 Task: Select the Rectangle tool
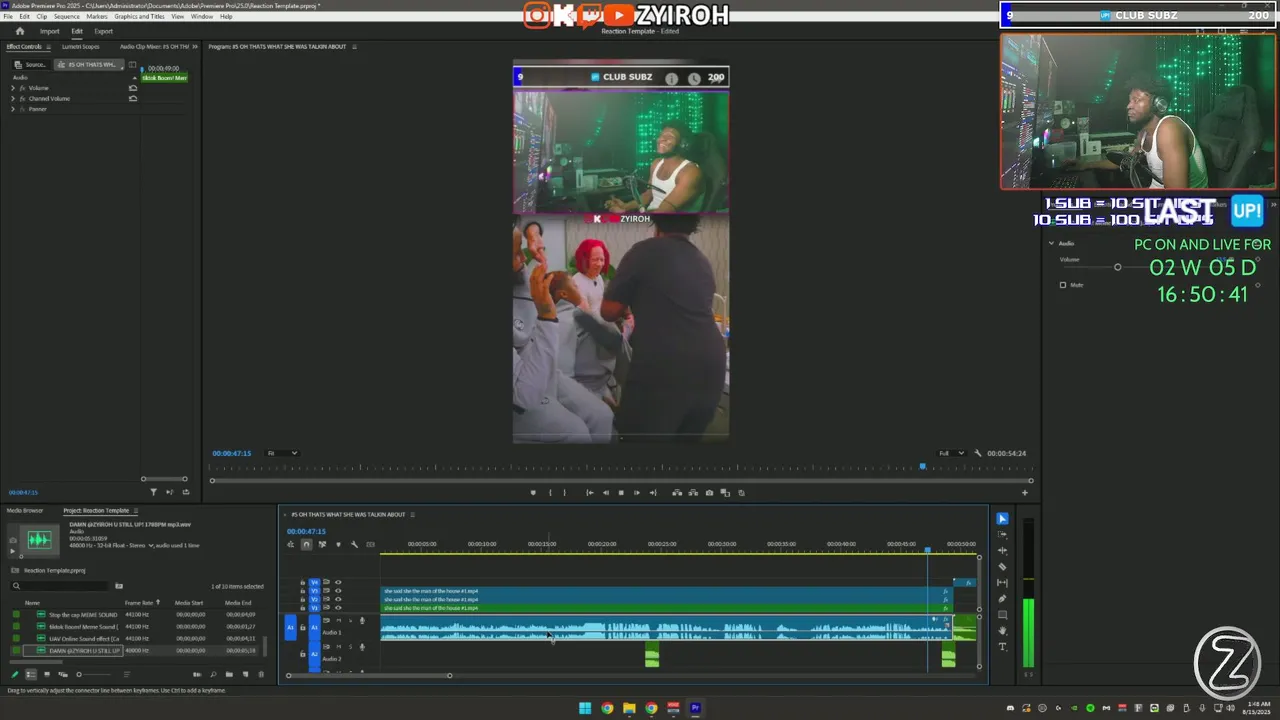(x=1002, y=614)
